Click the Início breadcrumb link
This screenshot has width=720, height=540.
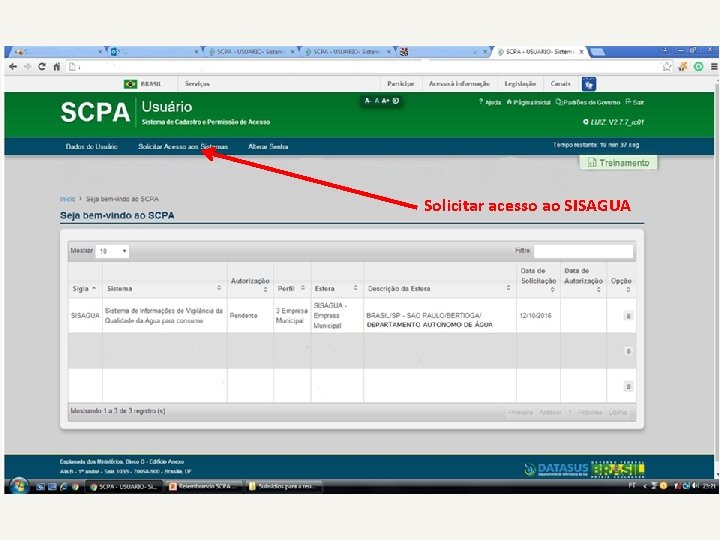coord(67,199)
